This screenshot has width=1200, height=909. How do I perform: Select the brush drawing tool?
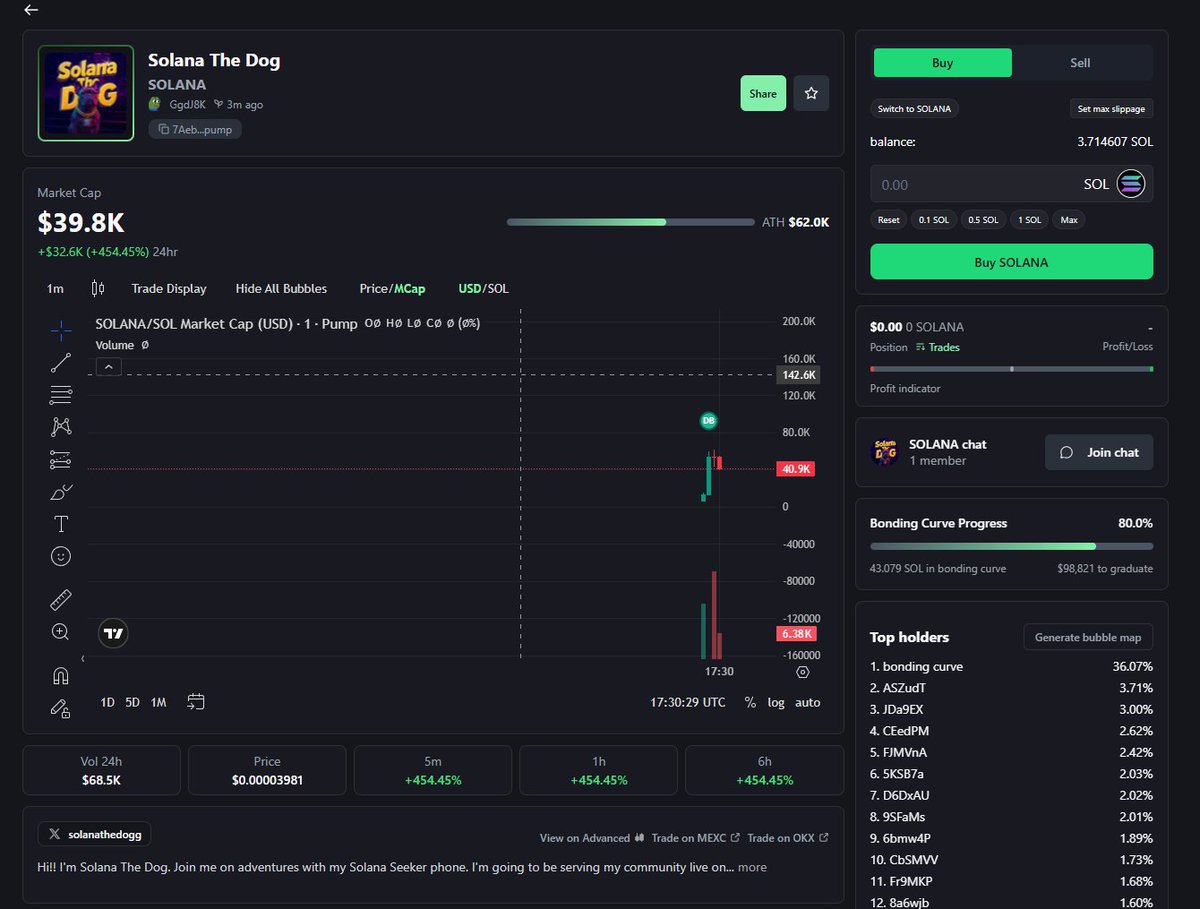(61, 491)
